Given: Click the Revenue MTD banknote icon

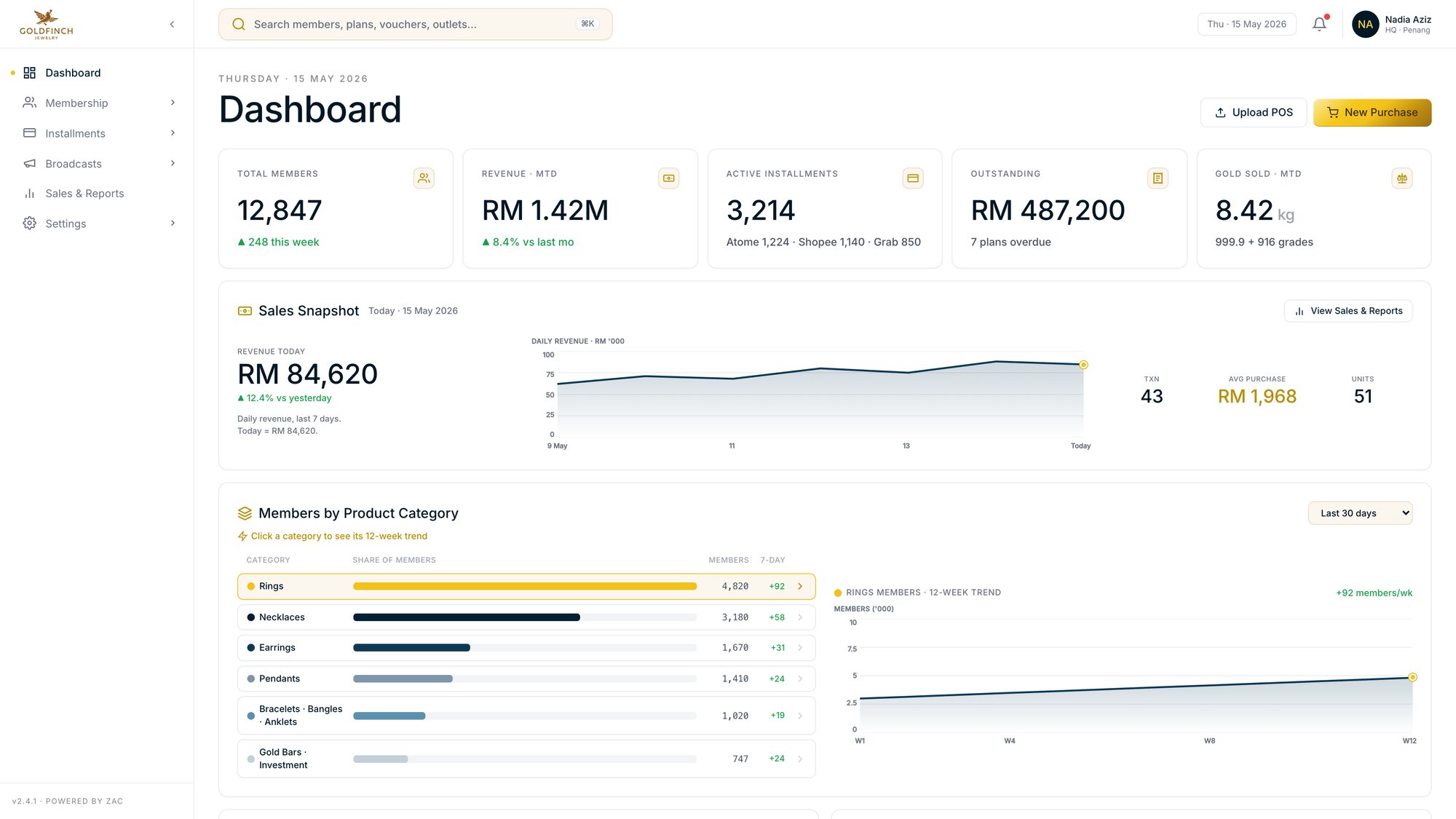Looking at the screenshot, I should [668, 178].
